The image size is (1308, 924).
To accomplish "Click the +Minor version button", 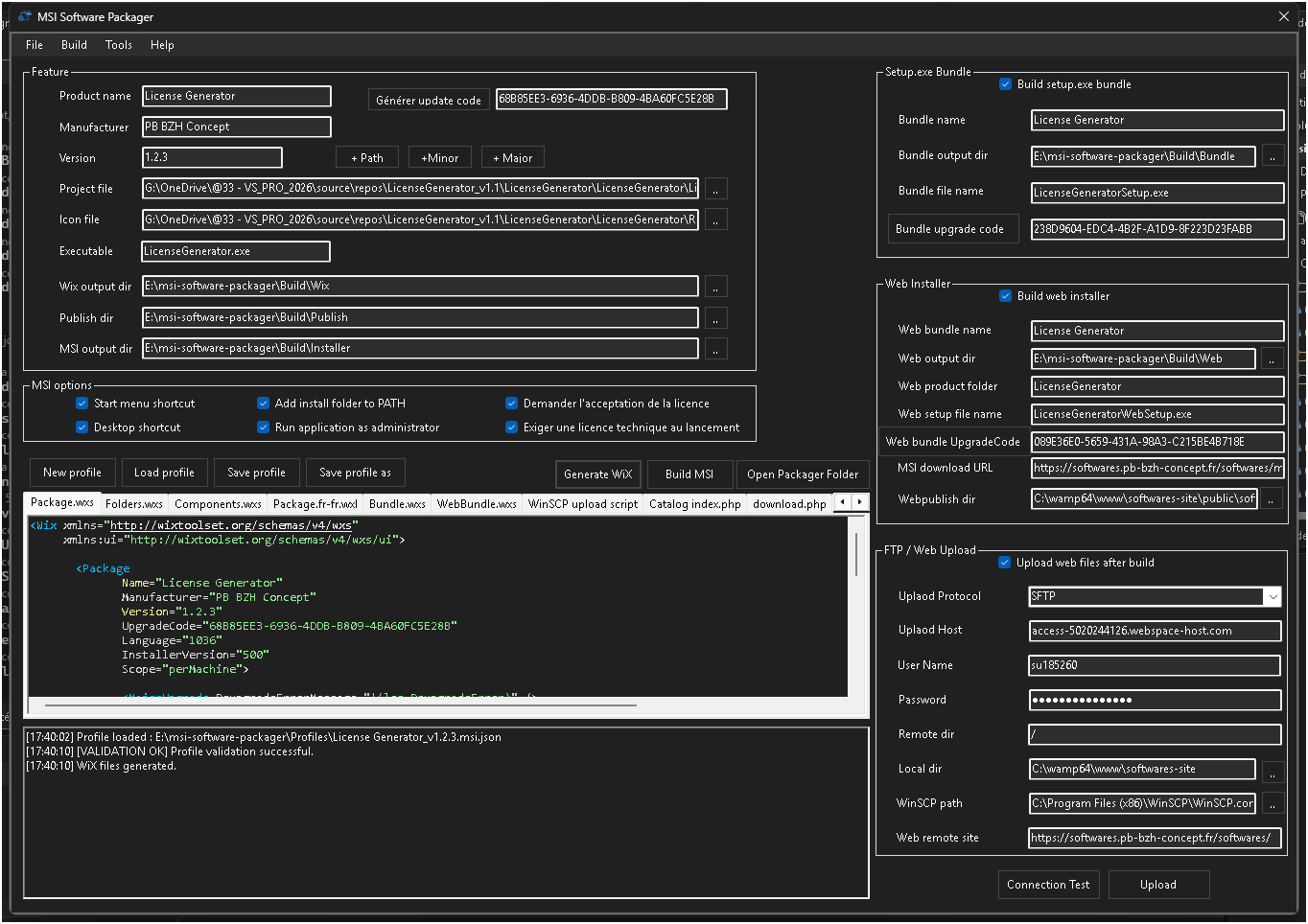I will coord(440,158).
